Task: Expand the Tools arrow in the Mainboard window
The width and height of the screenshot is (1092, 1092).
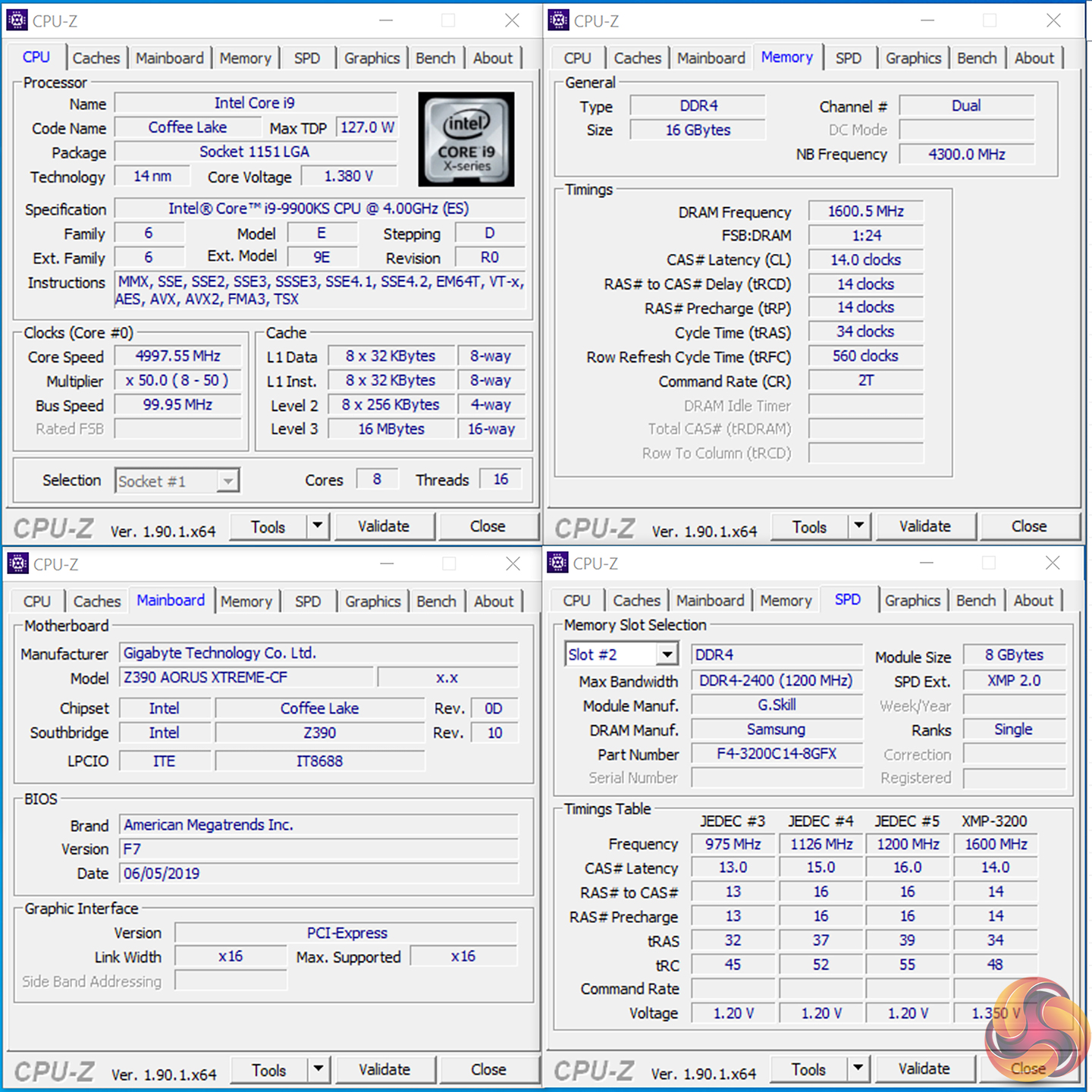Action: click(318, 1069)
